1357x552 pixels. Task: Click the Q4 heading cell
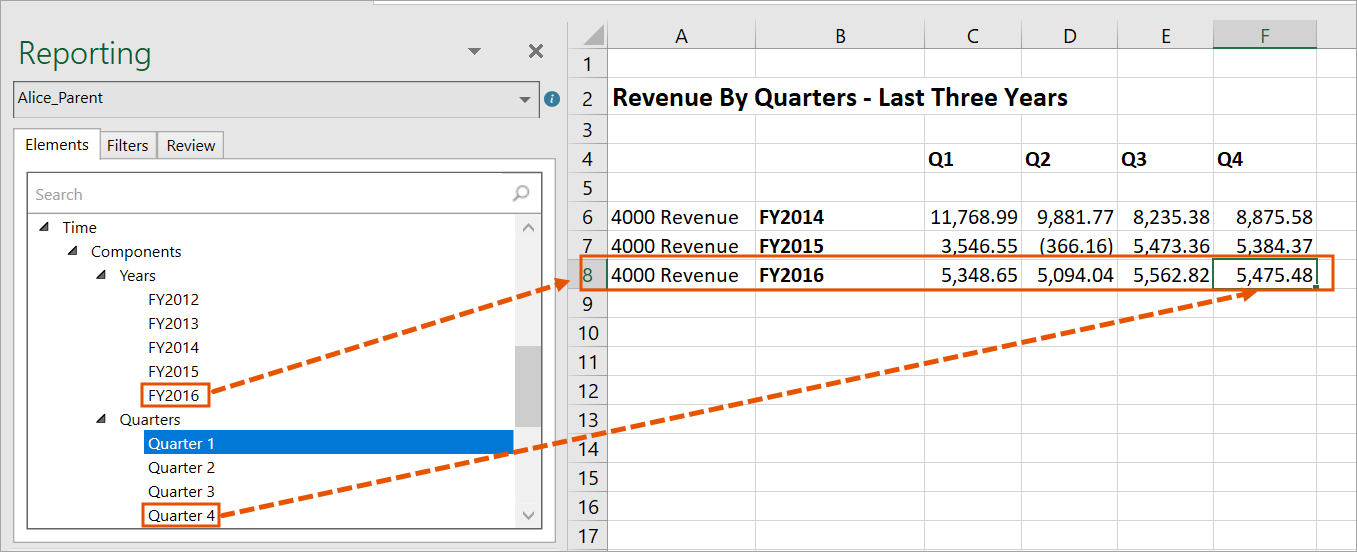[1265, 159]
